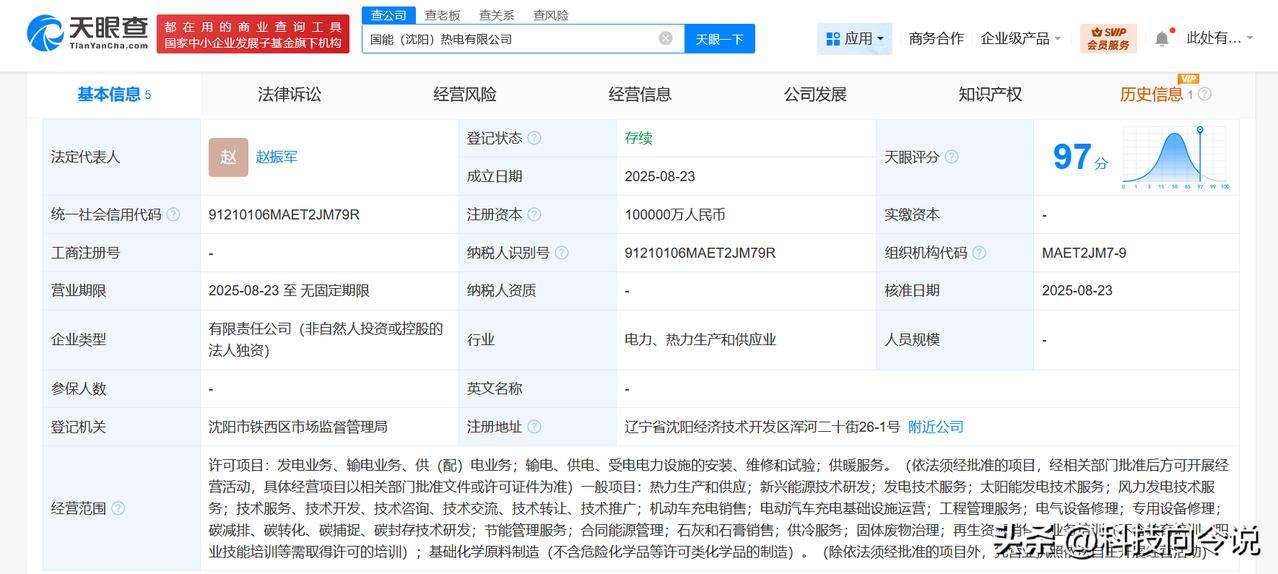Switch to the 历史信息 tab
Screen dimensions: 1278x574
[1151, 94]
